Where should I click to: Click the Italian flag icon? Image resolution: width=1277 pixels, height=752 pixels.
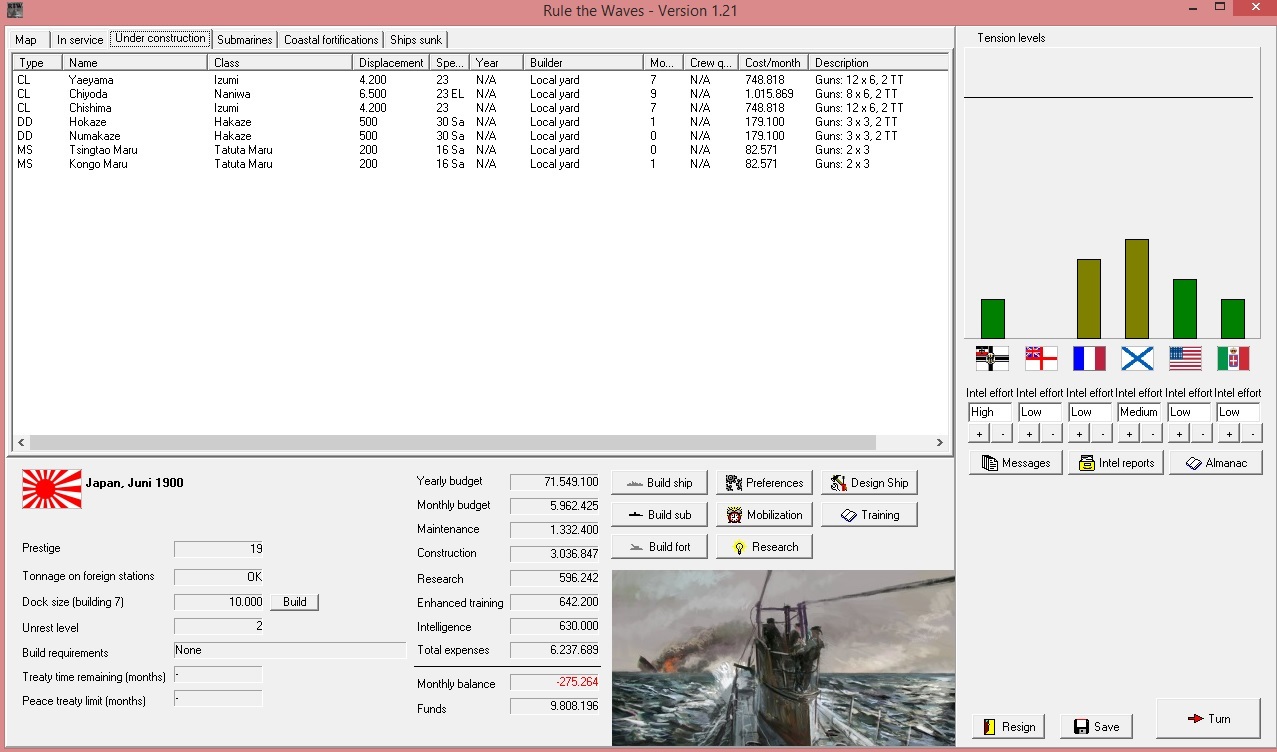(x=1233, y=358)
